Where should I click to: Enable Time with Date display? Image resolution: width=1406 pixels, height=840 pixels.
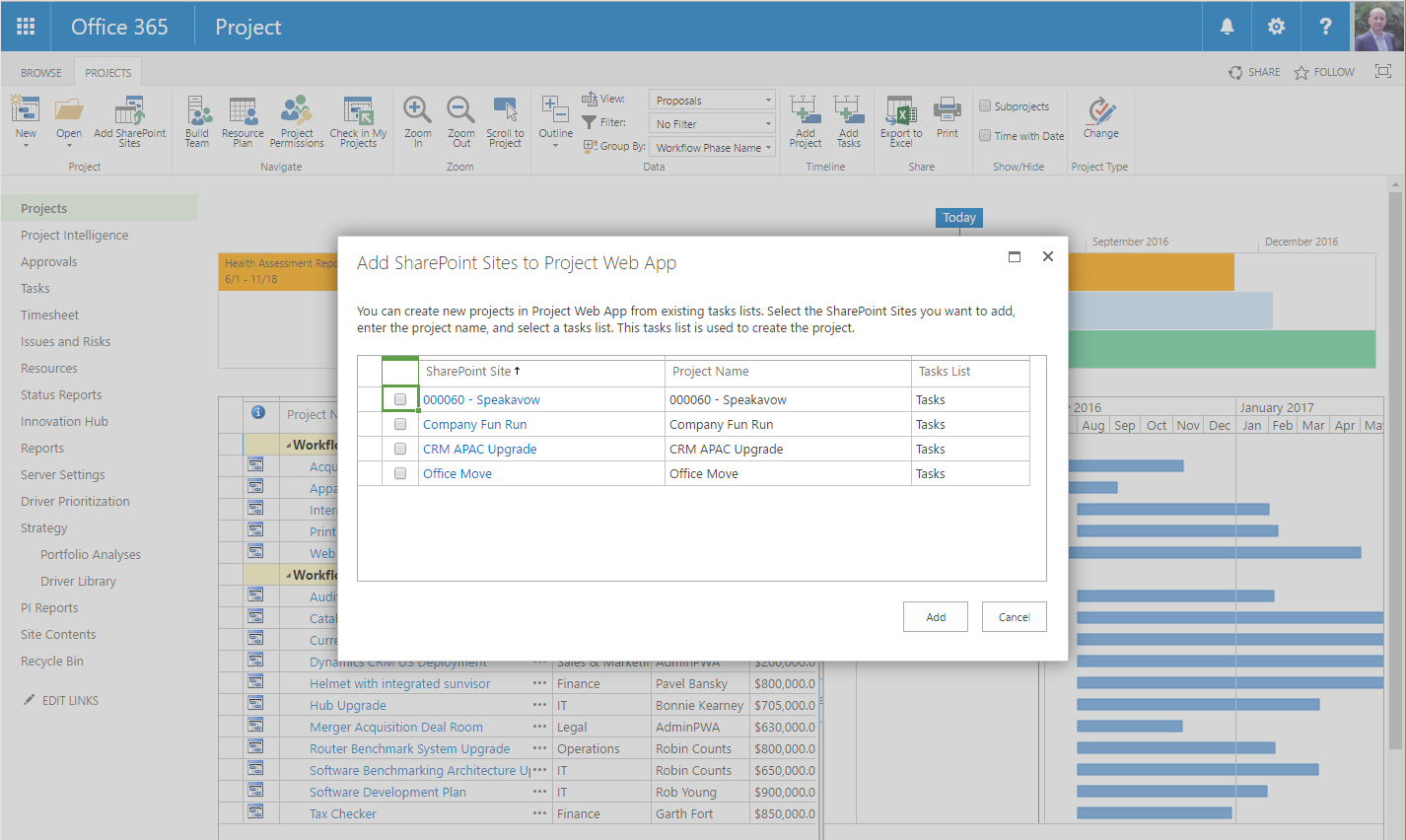pos(986,136)
